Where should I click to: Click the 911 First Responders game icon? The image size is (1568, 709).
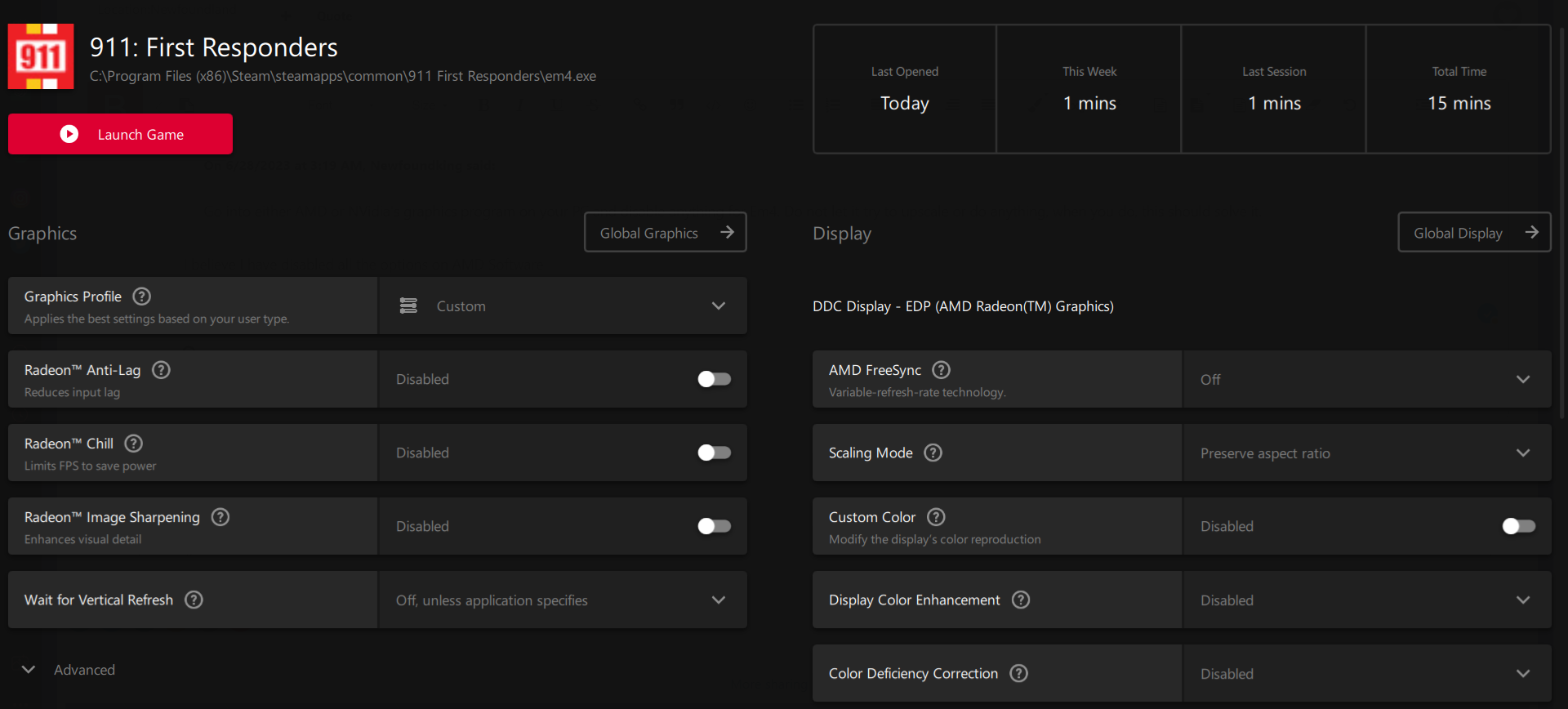click(41, 56)
